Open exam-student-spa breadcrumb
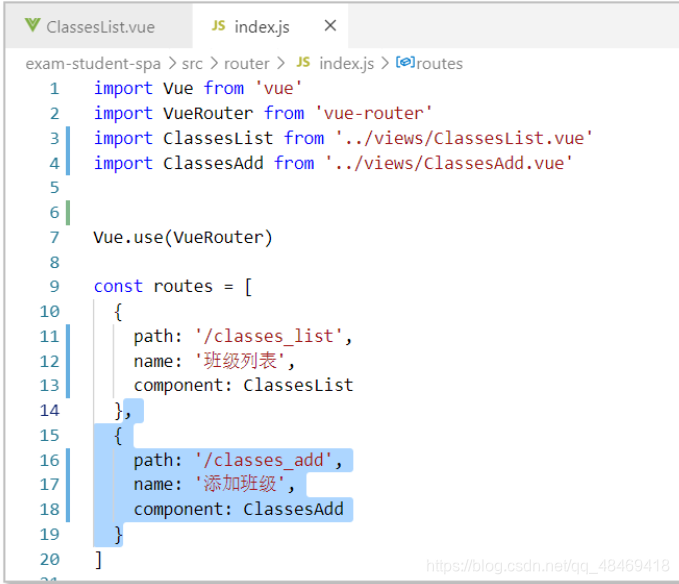Image resolution: width=679 pixels, height=584 pixels. tap(93, 64)
